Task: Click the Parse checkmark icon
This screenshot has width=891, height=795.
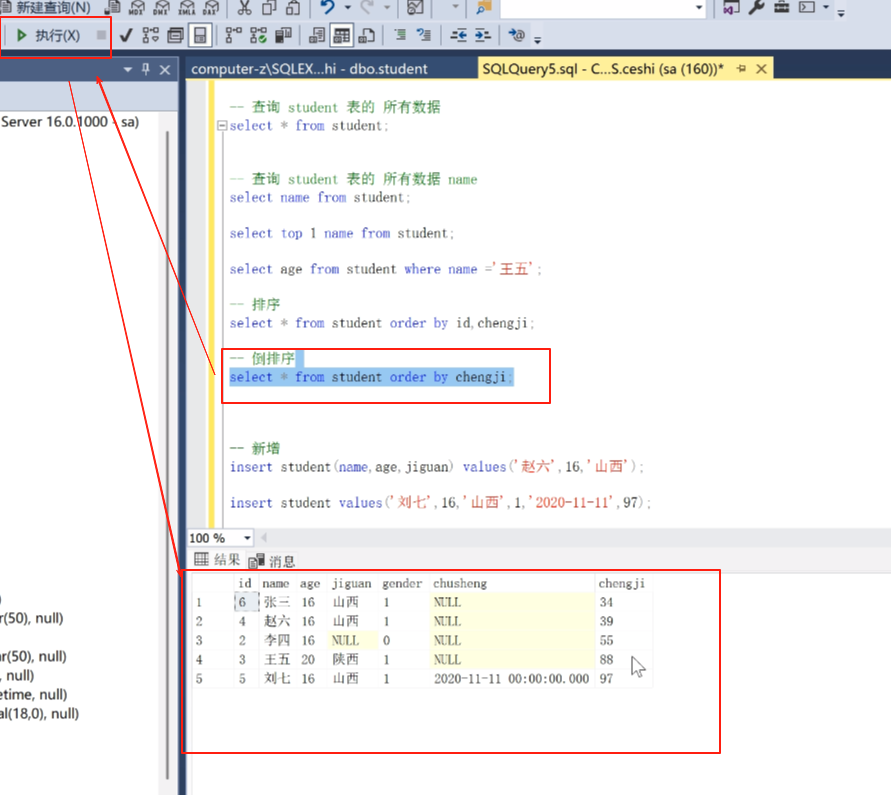Action: tap(126, 36)
